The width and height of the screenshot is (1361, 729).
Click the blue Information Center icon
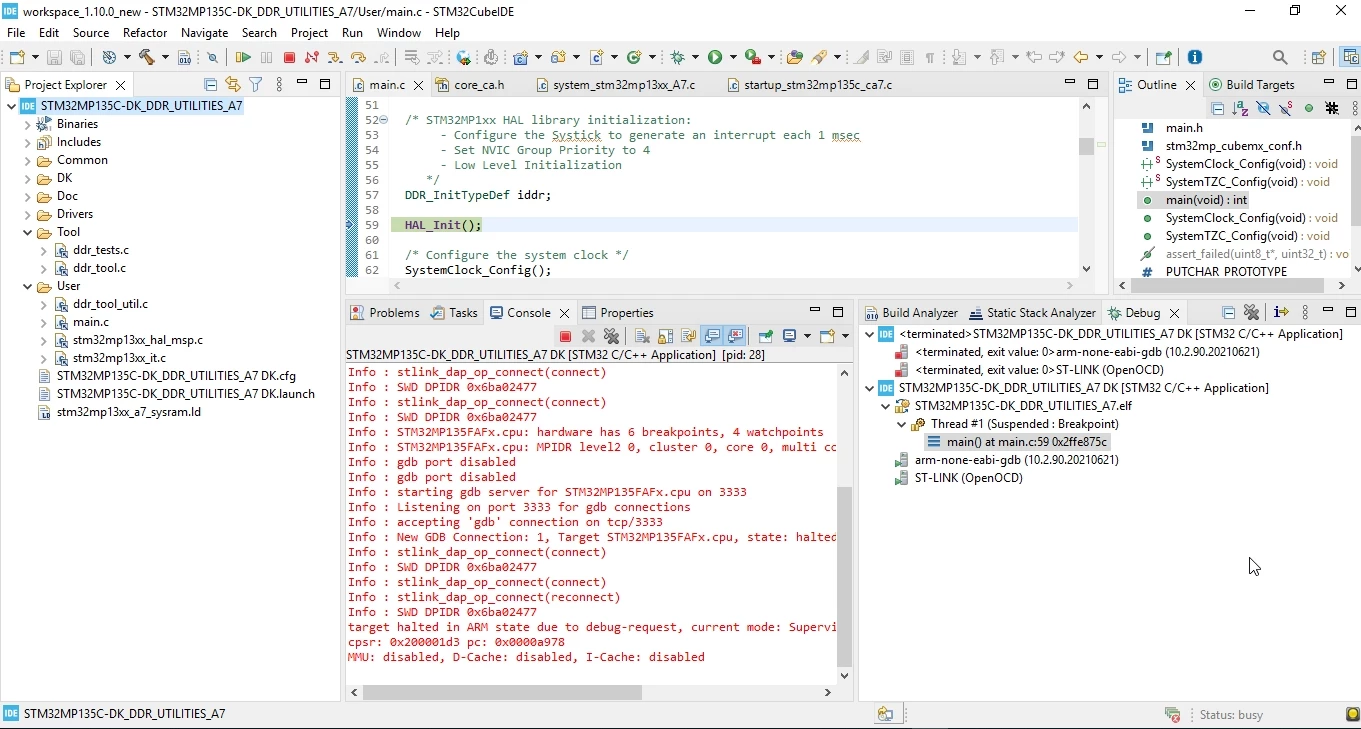click(x=1194, y=58)
